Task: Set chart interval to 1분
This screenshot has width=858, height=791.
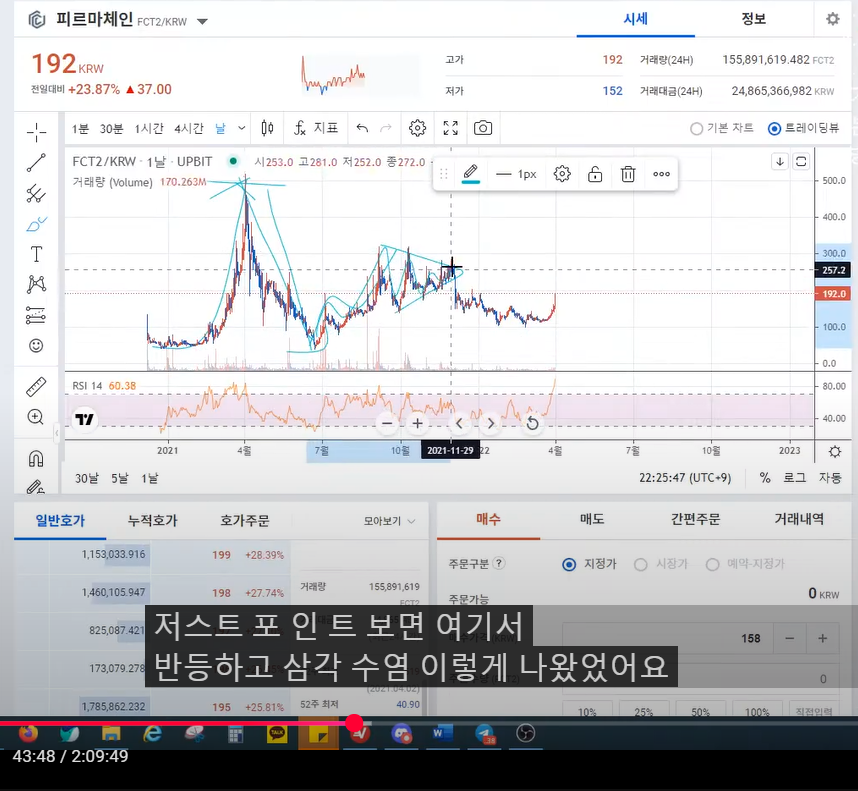Action: (x=80, y=129)
